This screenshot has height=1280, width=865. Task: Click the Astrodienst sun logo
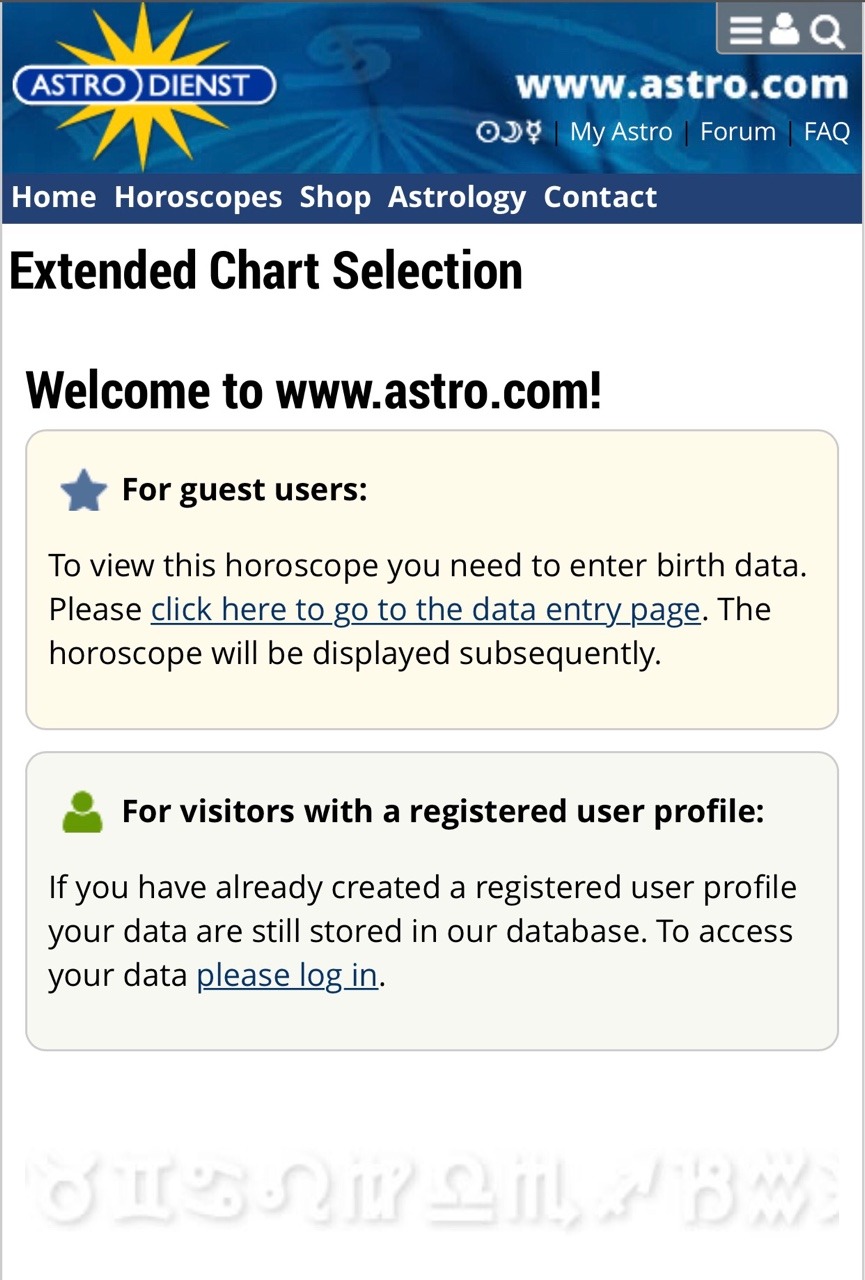pyautogui.click(x=144, y=86)
